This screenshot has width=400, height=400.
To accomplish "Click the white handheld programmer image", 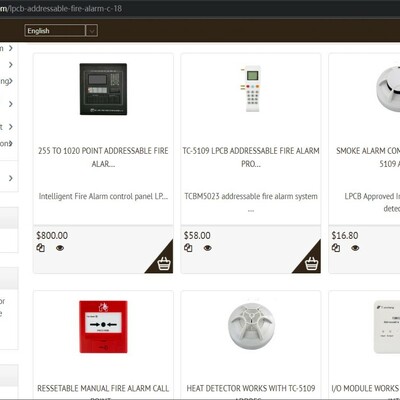I will point(252,89).
